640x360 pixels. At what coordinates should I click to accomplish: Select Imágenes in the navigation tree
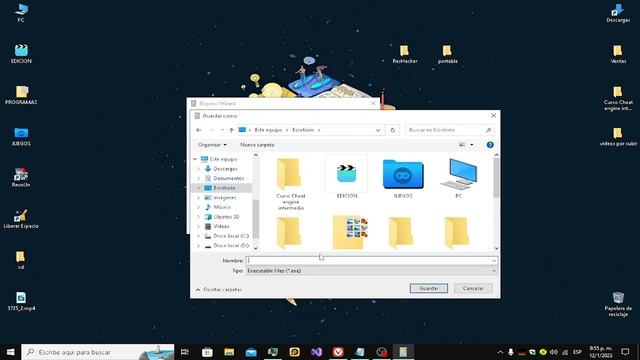223,198
